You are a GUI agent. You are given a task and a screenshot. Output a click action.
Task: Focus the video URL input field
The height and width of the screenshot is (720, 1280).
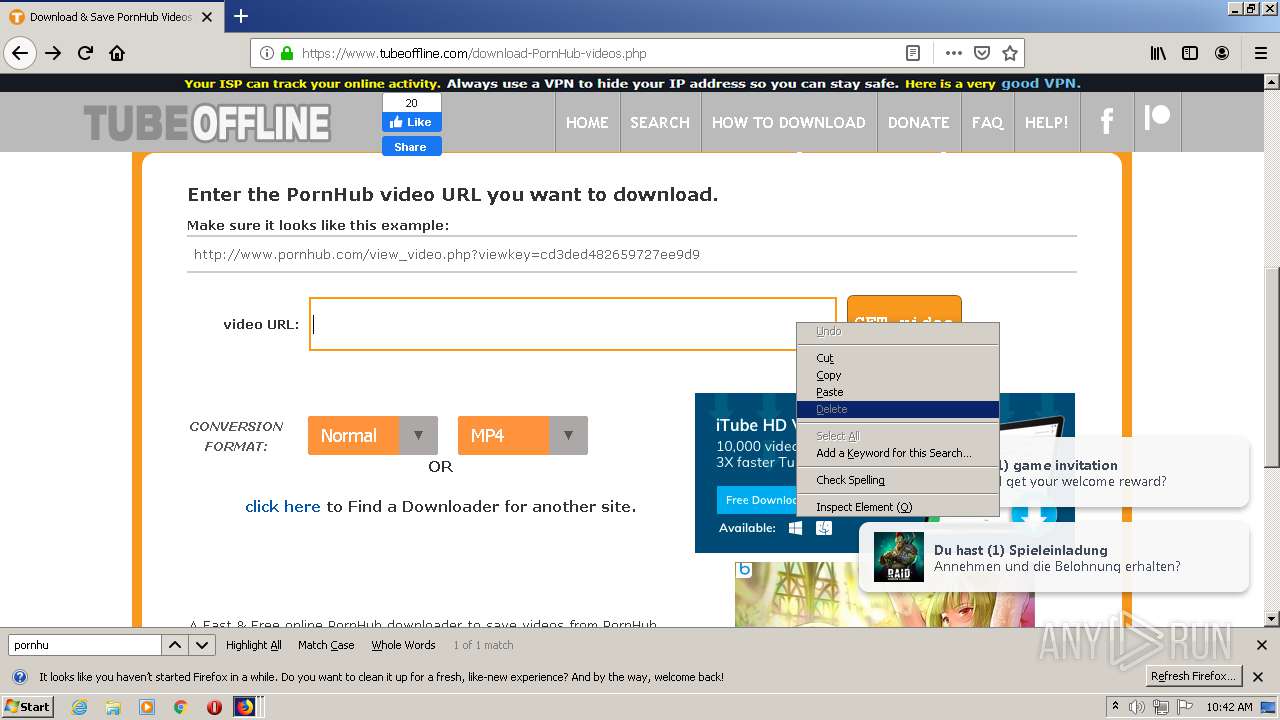coord(573,324)
